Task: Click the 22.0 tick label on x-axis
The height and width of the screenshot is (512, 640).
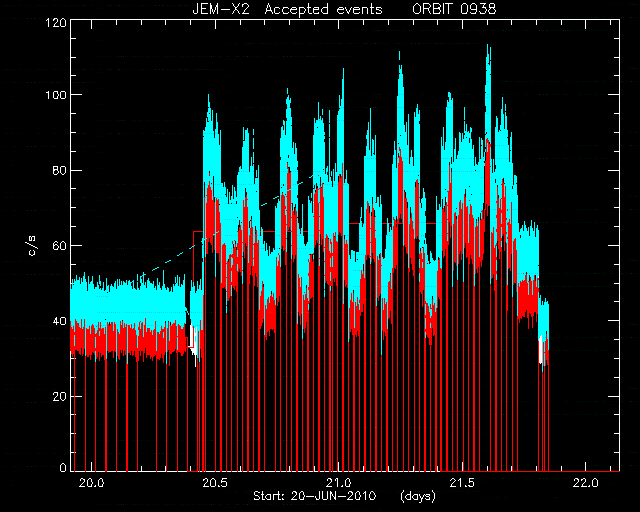Action: click(x=586, y=483)
